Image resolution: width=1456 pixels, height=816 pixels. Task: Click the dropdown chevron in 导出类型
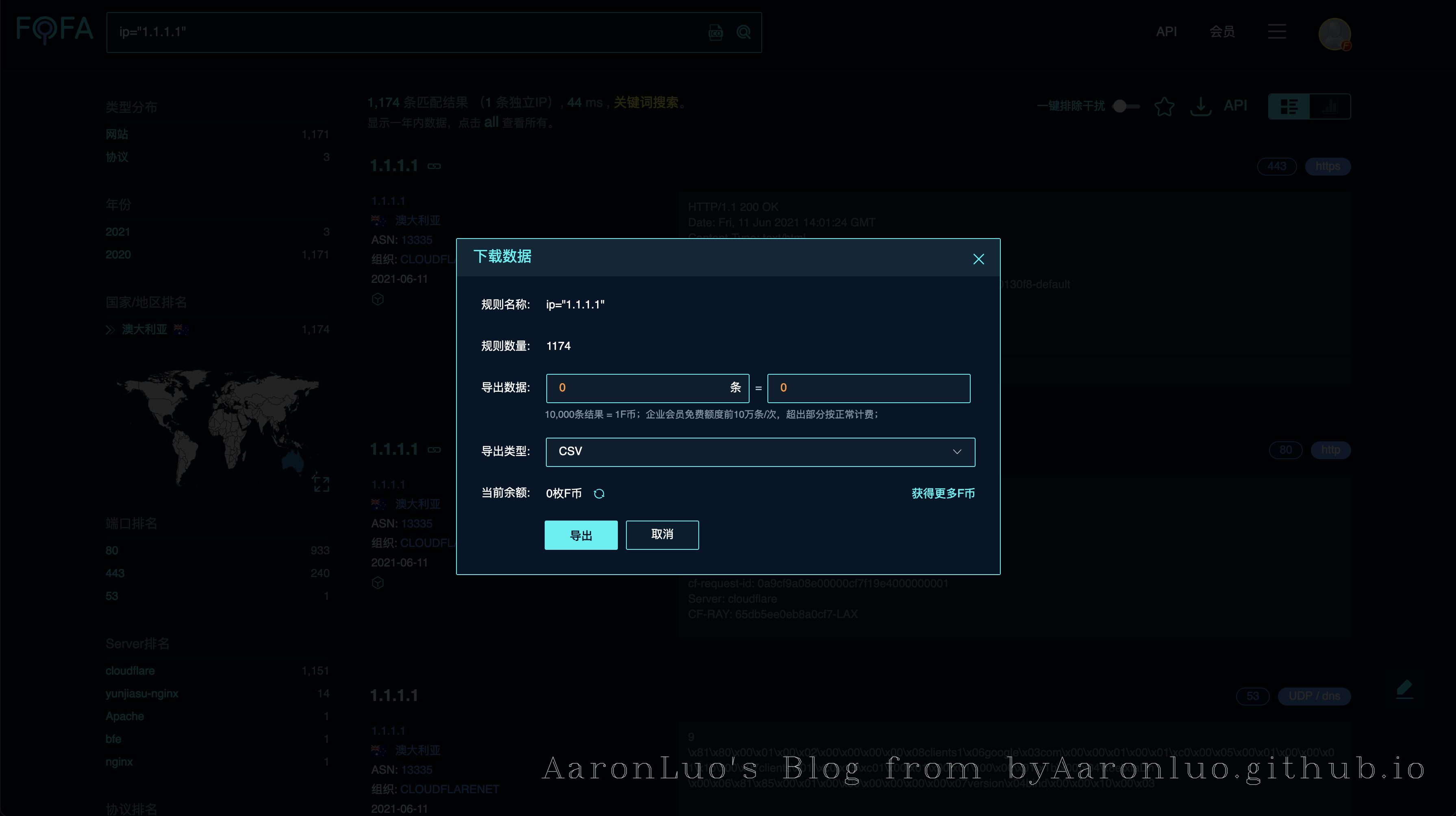(957, 451)
